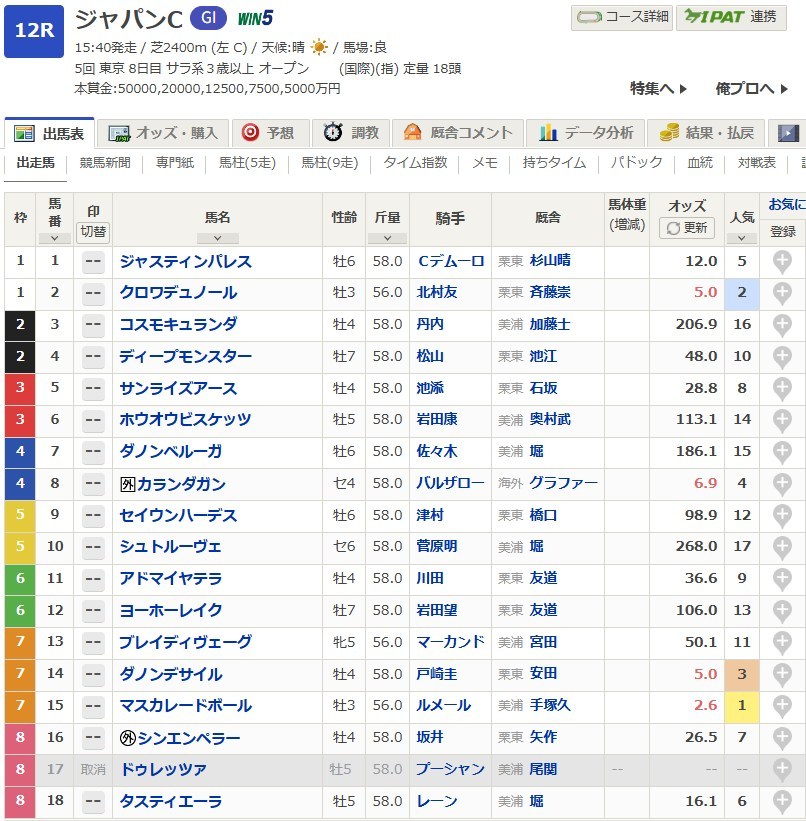The image size is (806, 821).
Task: Open the 結果・払戻 coins tab
Action: click(x=706, y=133)
